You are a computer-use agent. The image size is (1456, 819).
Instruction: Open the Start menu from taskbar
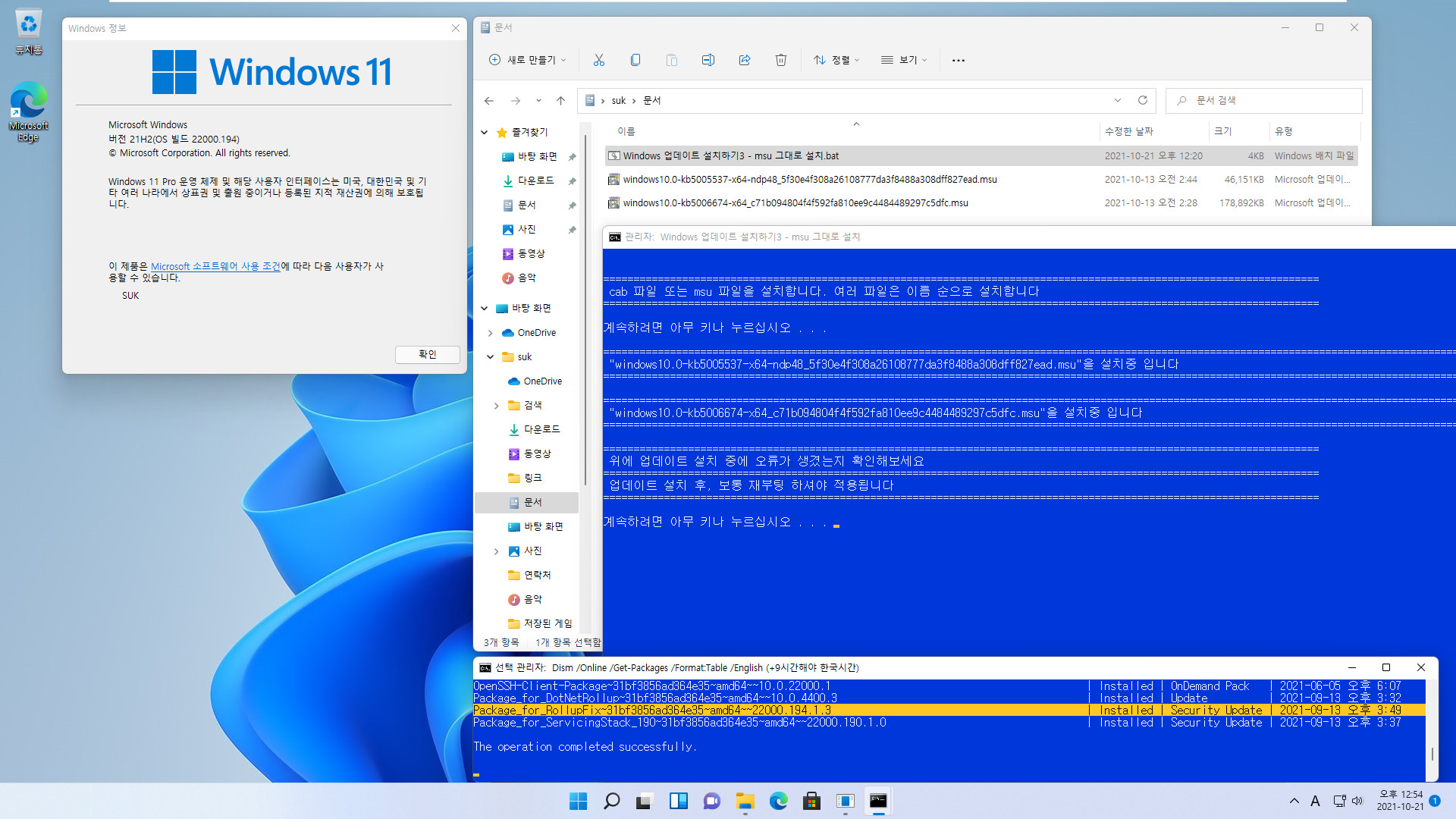coord(578,801)
